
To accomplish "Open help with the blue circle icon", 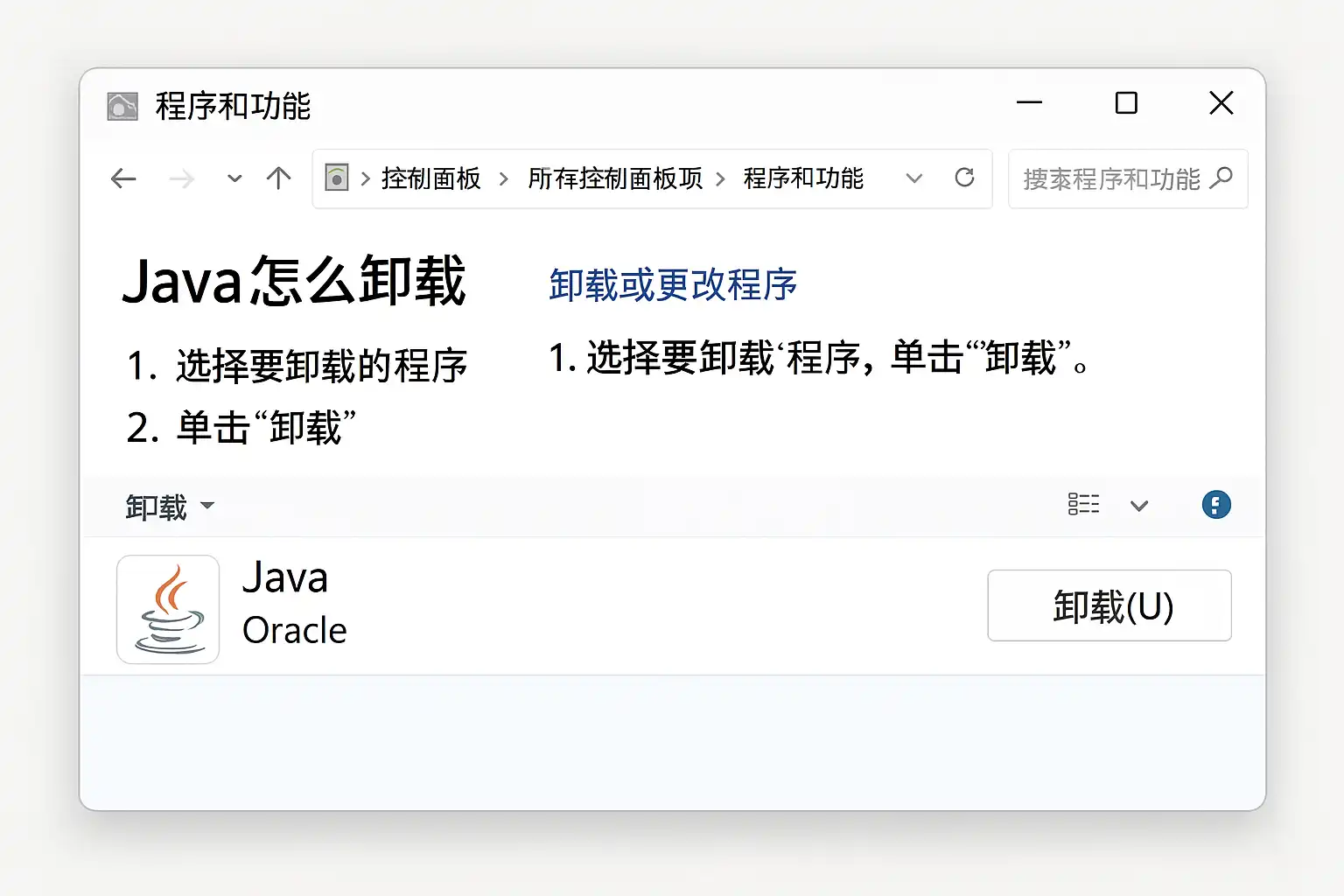I will pos(1216,505).
